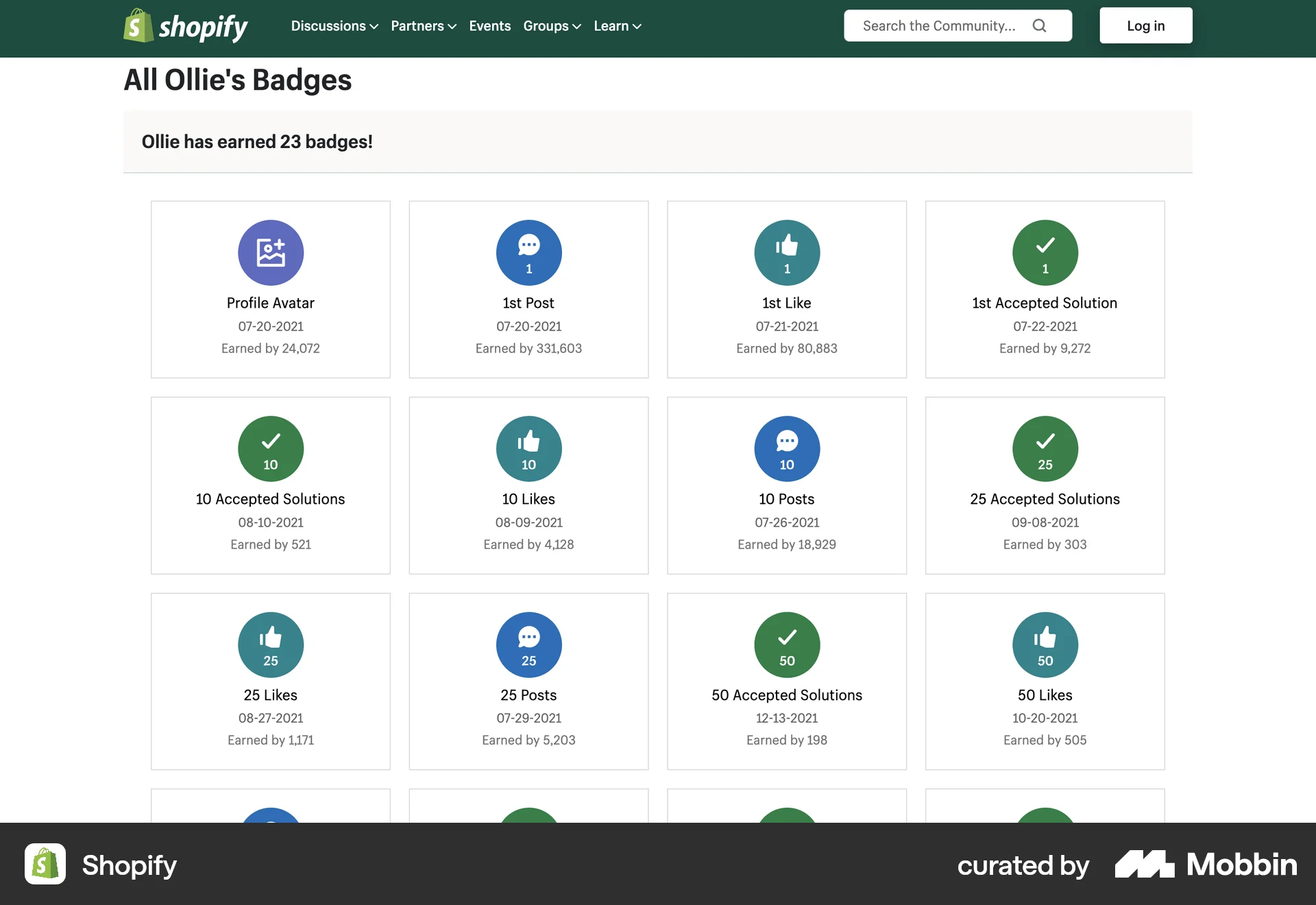Click the Log in button
The width and height of the screenshot is (1316, 905).
click(1145, 25)
